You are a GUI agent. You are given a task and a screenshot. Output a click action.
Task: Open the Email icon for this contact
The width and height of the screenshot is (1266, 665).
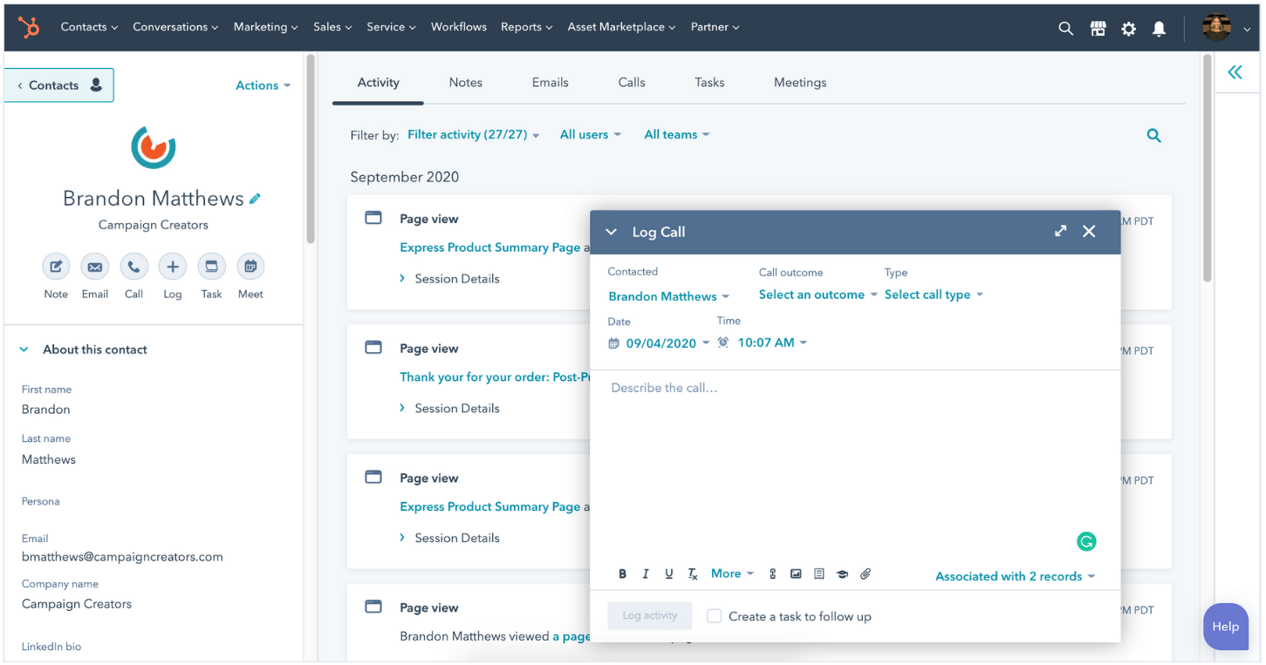pos(94,268)
